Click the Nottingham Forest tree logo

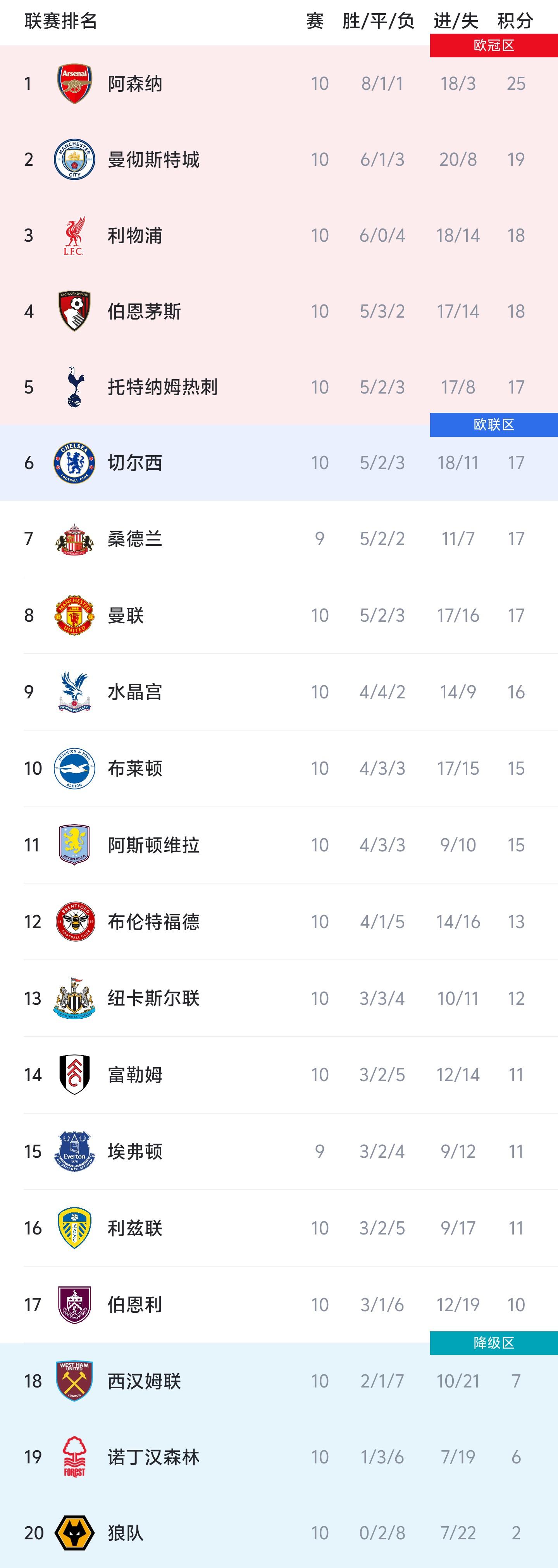click(74, 1456)
